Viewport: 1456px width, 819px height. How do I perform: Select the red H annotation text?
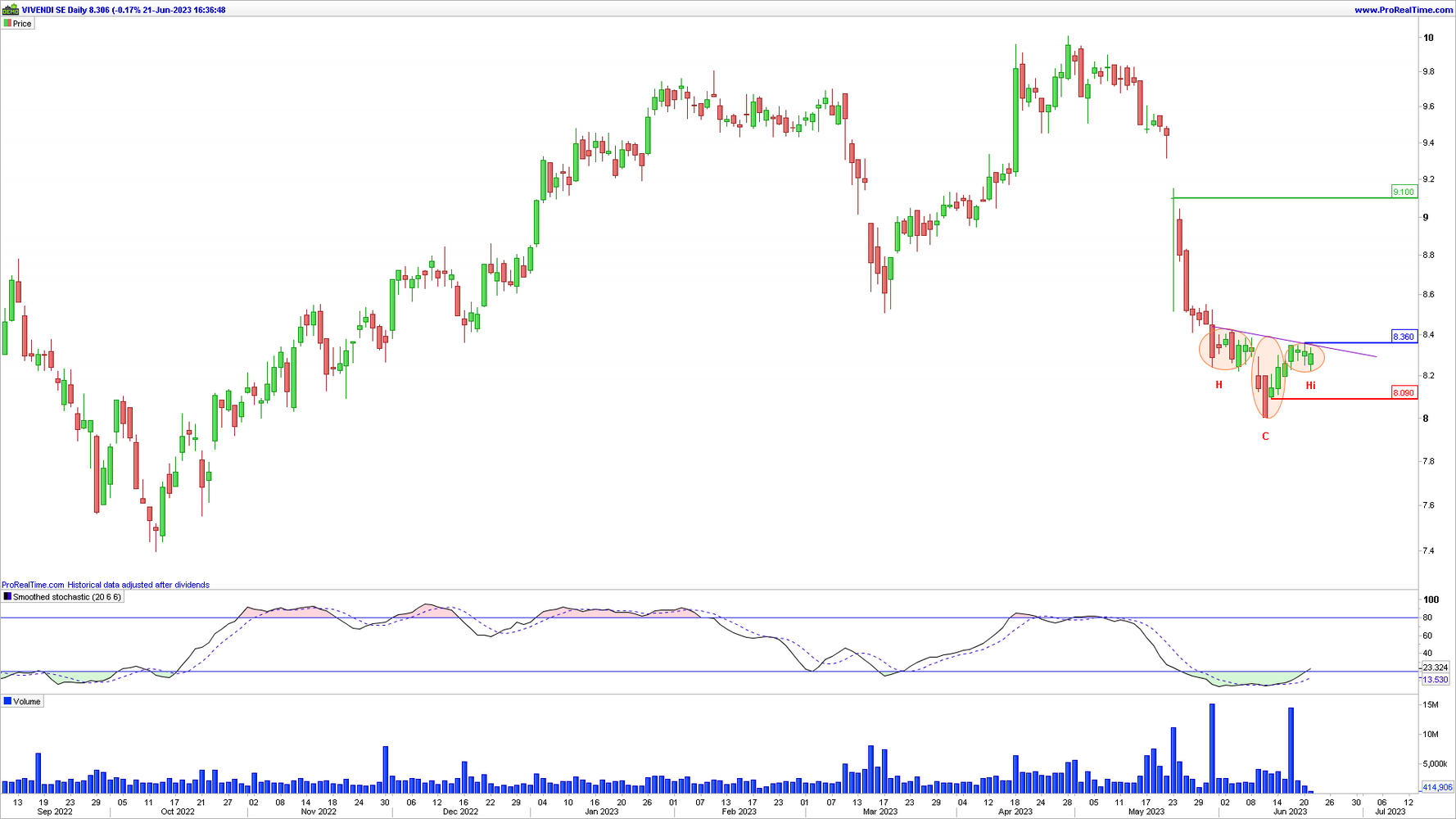coord(1219,385)
